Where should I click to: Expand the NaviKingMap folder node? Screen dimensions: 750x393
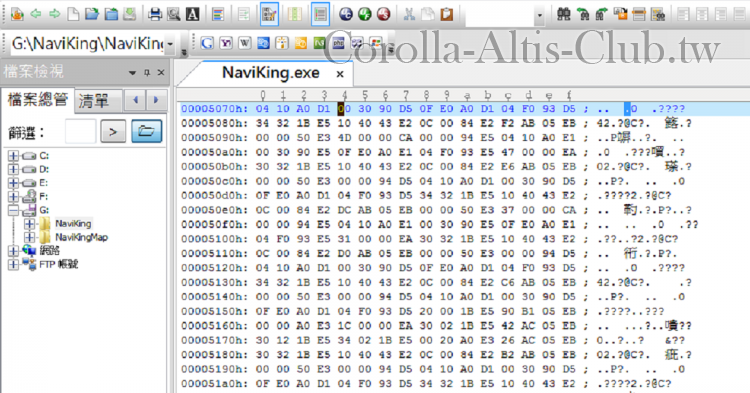point(29,237)
